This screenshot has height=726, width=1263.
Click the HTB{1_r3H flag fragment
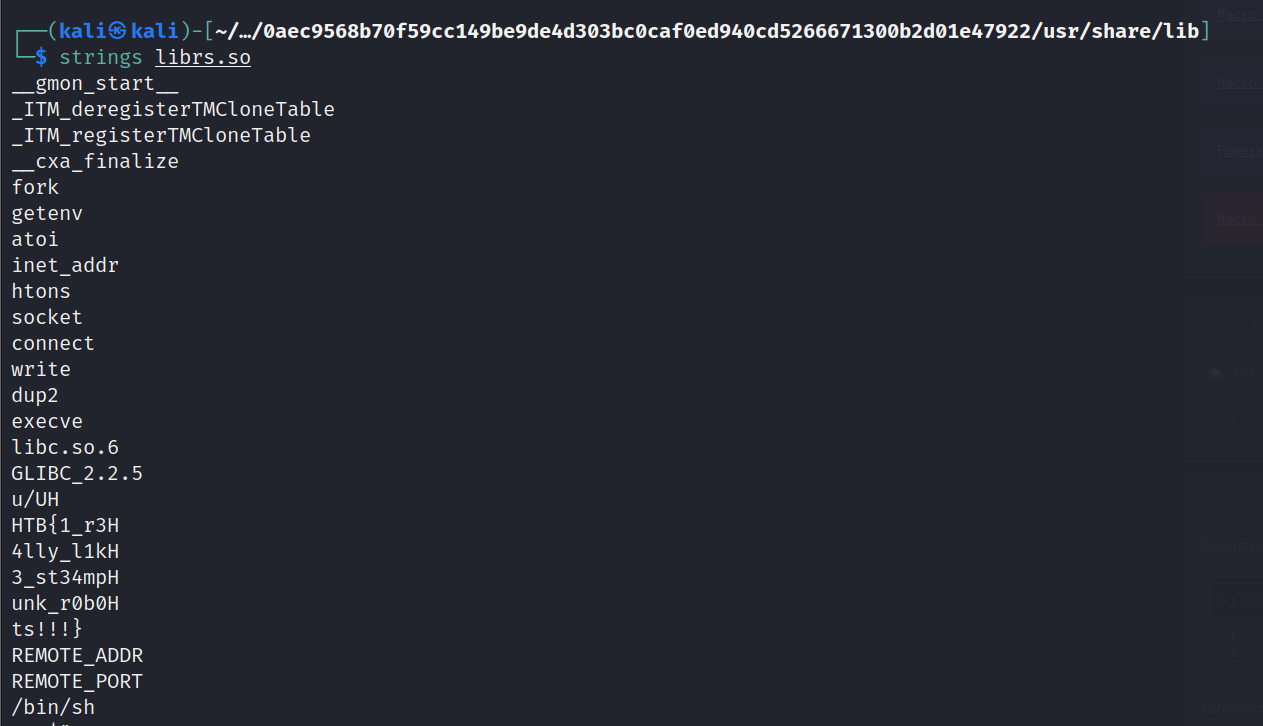65,525
